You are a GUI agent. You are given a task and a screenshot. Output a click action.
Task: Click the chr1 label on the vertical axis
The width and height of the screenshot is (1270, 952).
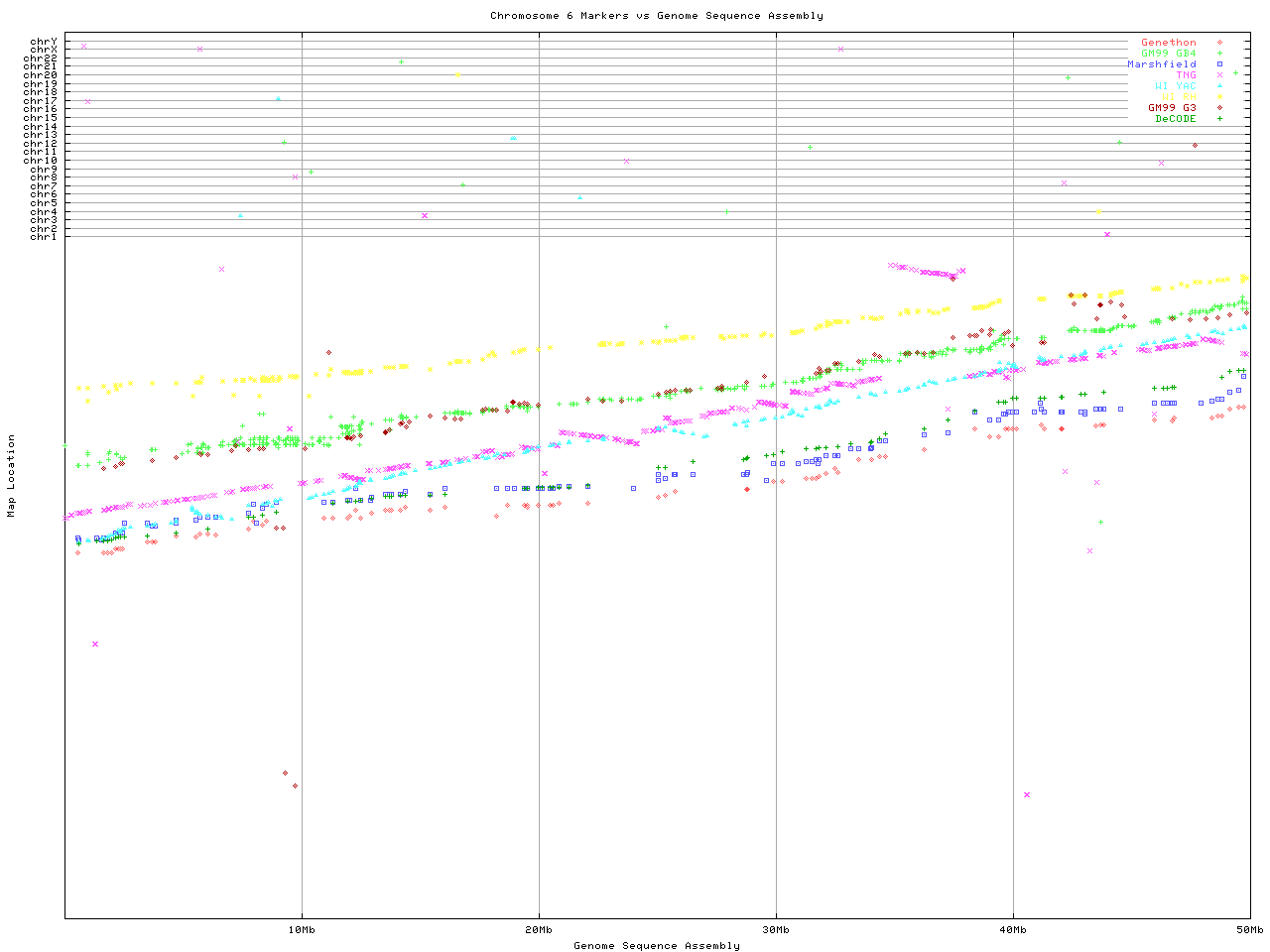(x=43, y=237)
